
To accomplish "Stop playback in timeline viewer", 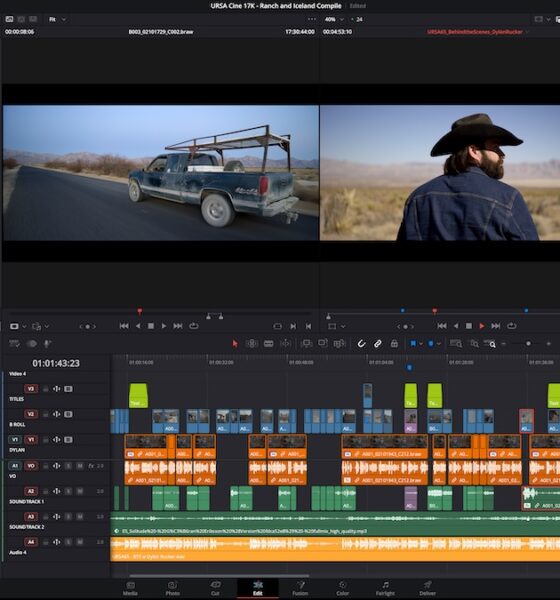I will 469,326.
